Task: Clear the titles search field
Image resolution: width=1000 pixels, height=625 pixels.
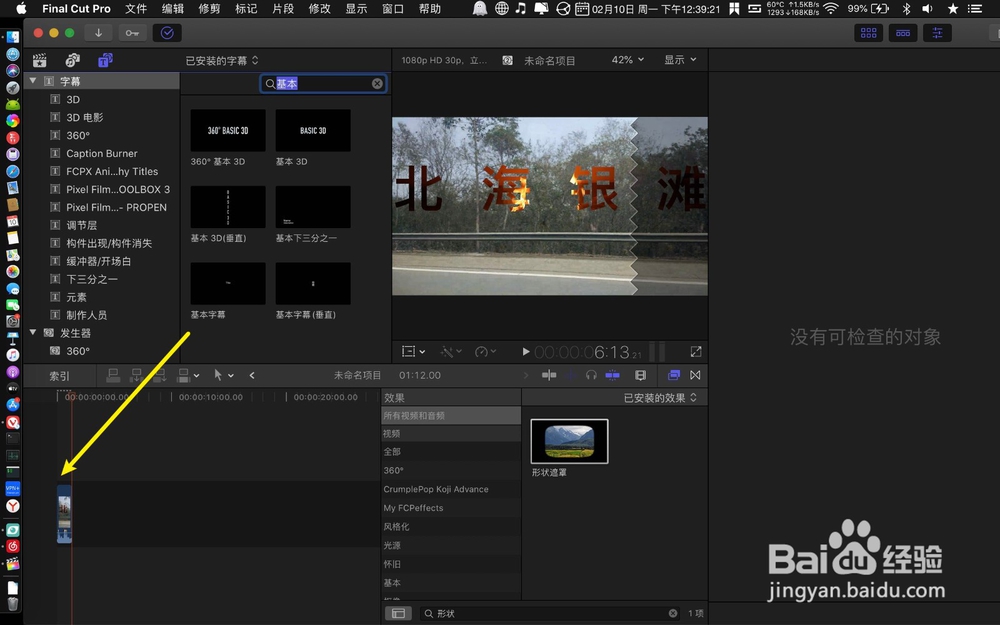Action: pos(377,84)
